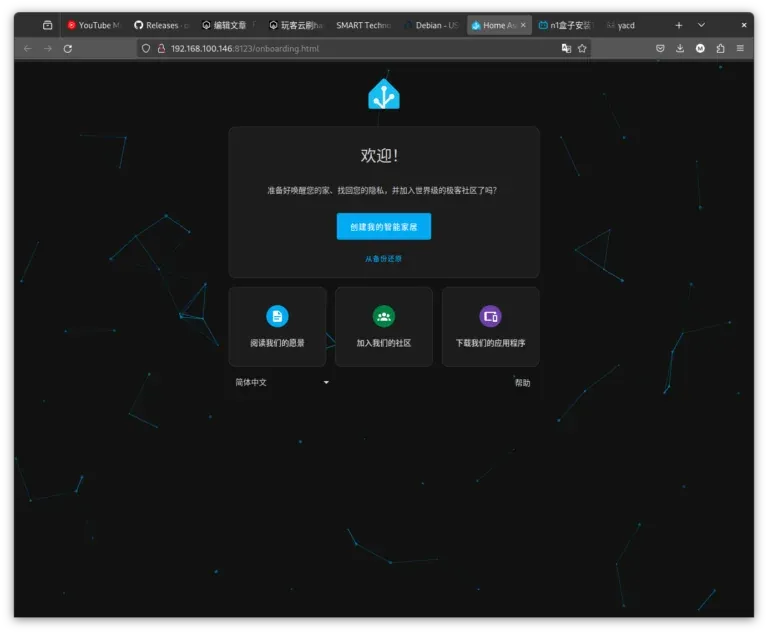Close the browser window
The image size is (768, 633).
744,25
